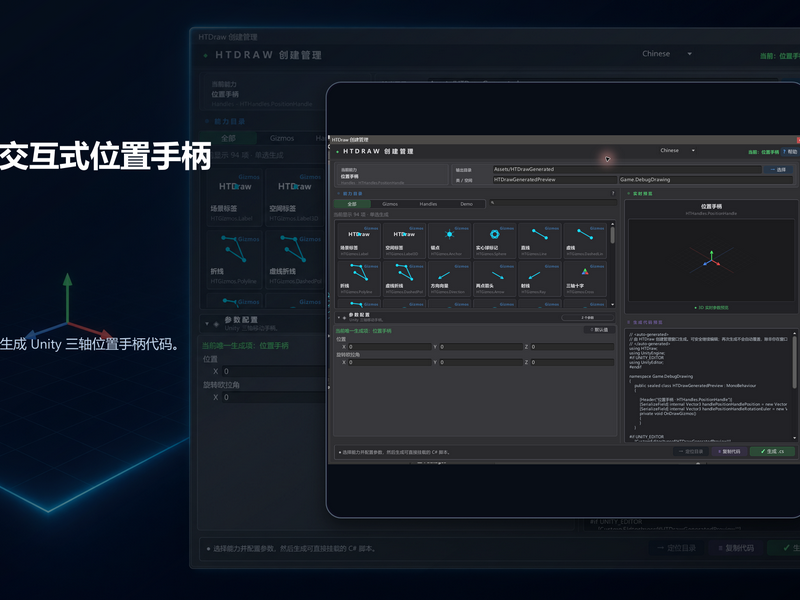Select the 虚线折线 DashedPolyline card in front window
Screen dimensions: 800x600
click(404, 279)
